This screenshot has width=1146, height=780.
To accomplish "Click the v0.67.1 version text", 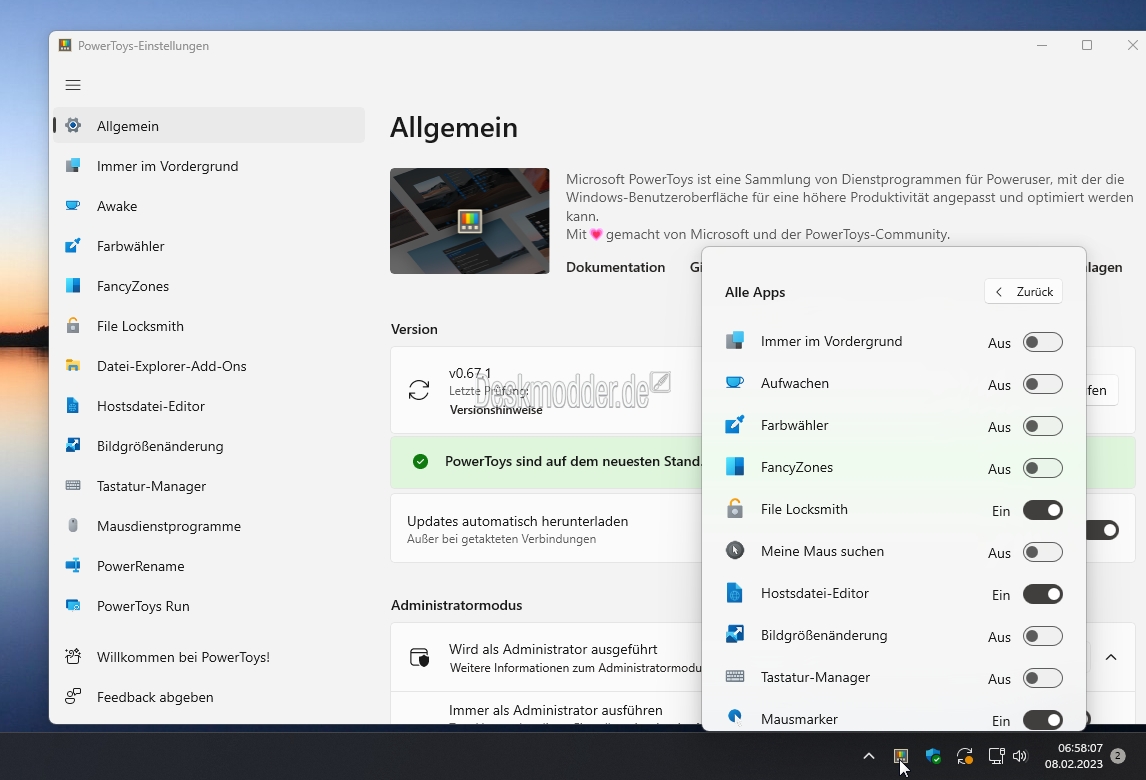I will pos(470,373).
